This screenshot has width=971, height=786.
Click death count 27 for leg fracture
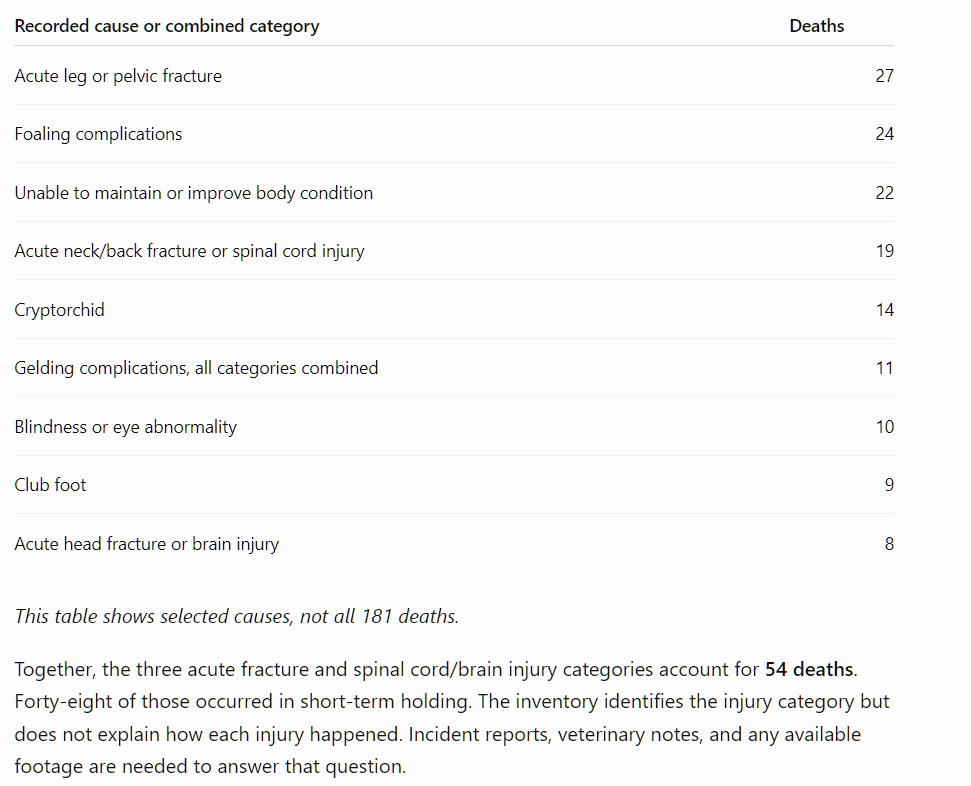884,76
